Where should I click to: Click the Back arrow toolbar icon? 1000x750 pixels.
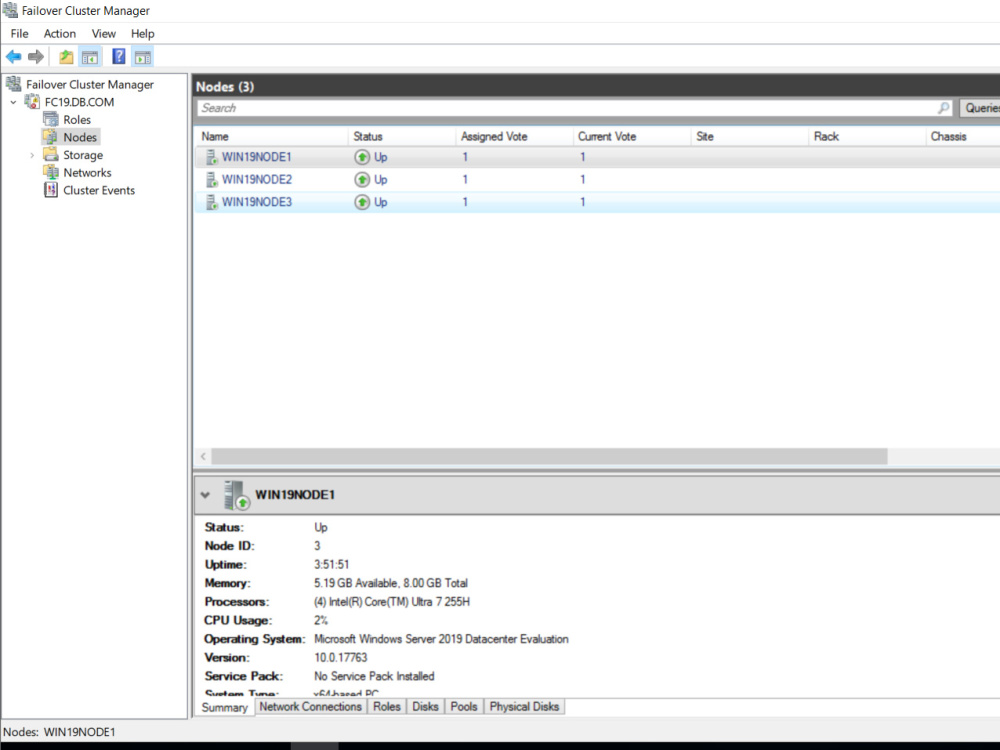pos(13,57)
